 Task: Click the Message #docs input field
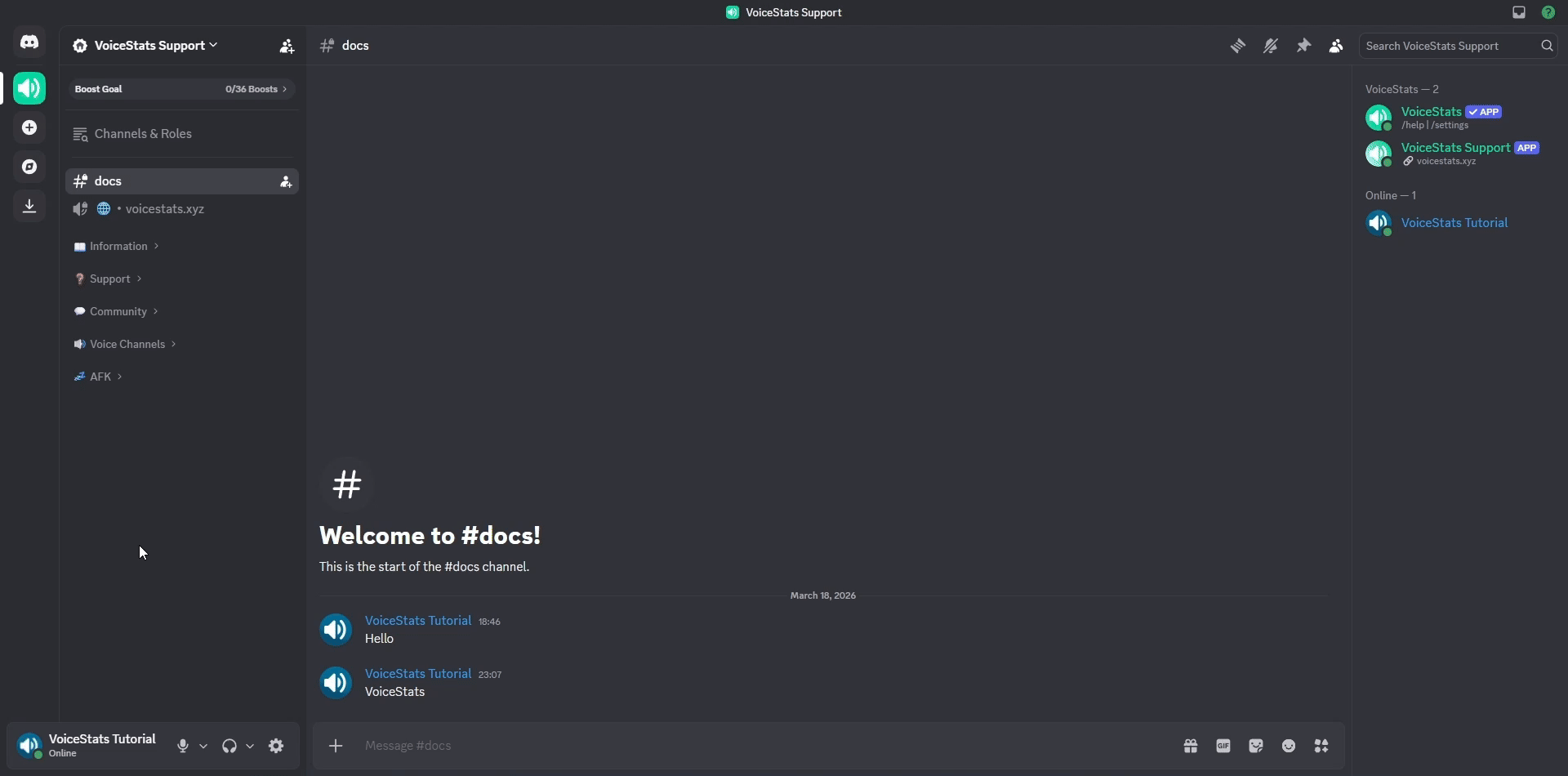735,746
